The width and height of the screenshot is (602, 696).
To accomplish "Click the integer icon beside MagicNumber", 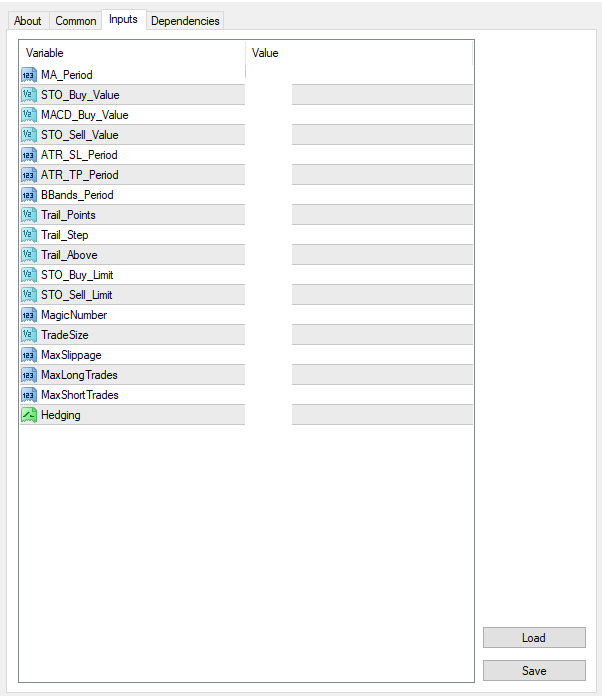I will [x=29, y=315].
